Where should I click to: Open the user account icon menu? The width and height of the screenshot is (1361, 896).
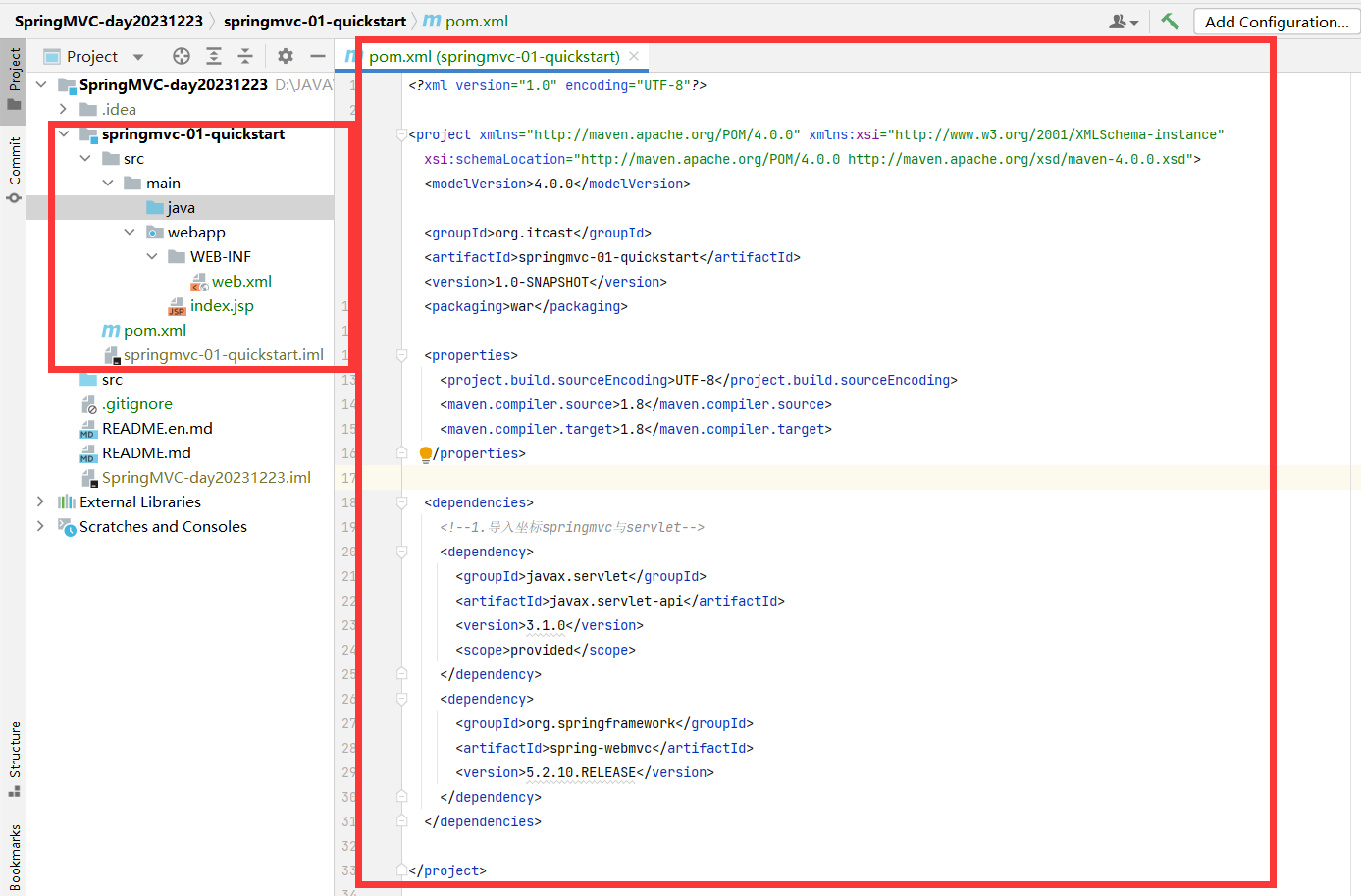[x=1123, y=22]
